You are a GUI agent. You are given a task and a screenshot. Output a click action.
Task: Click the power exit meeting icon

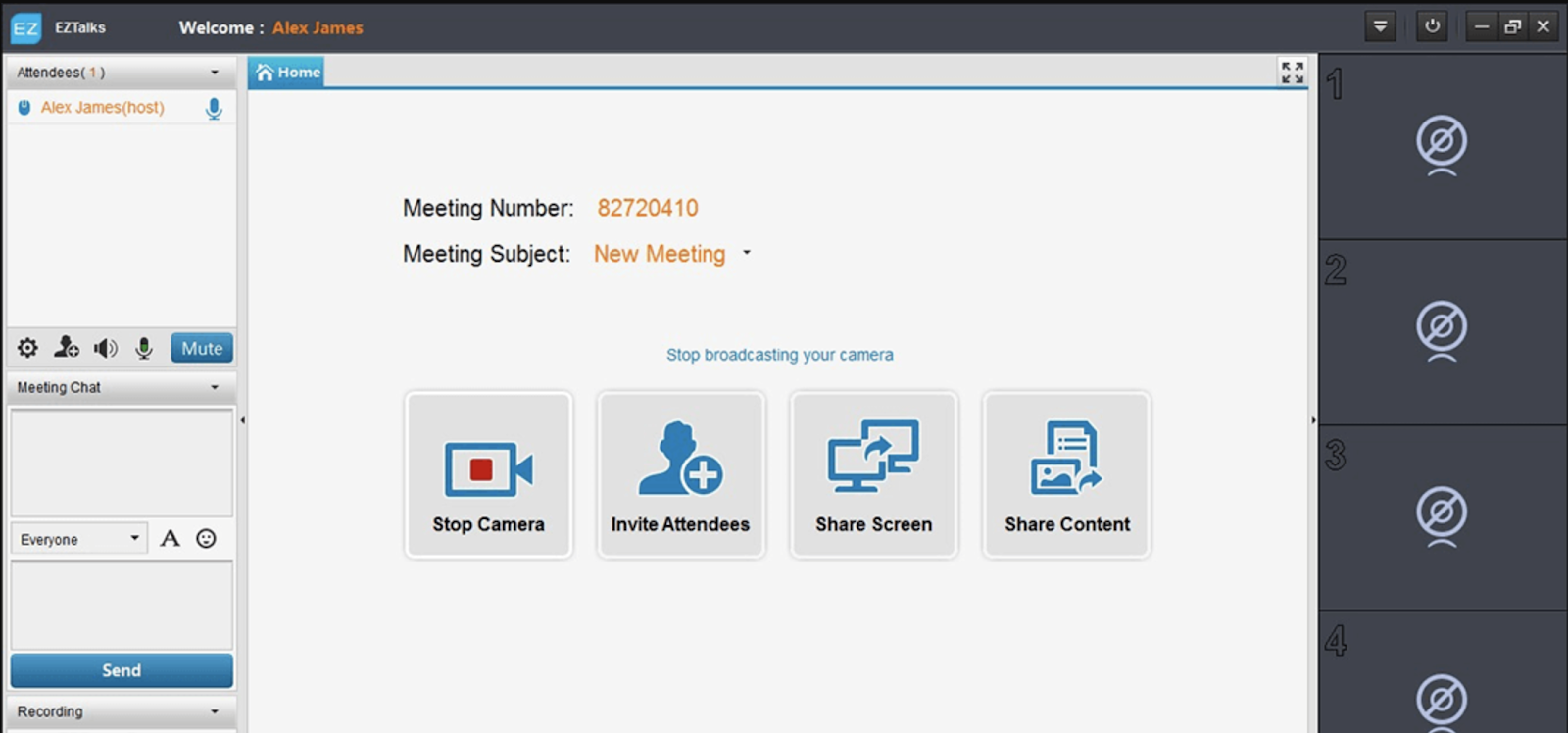pyautogui.click(x=1432, y=26)
